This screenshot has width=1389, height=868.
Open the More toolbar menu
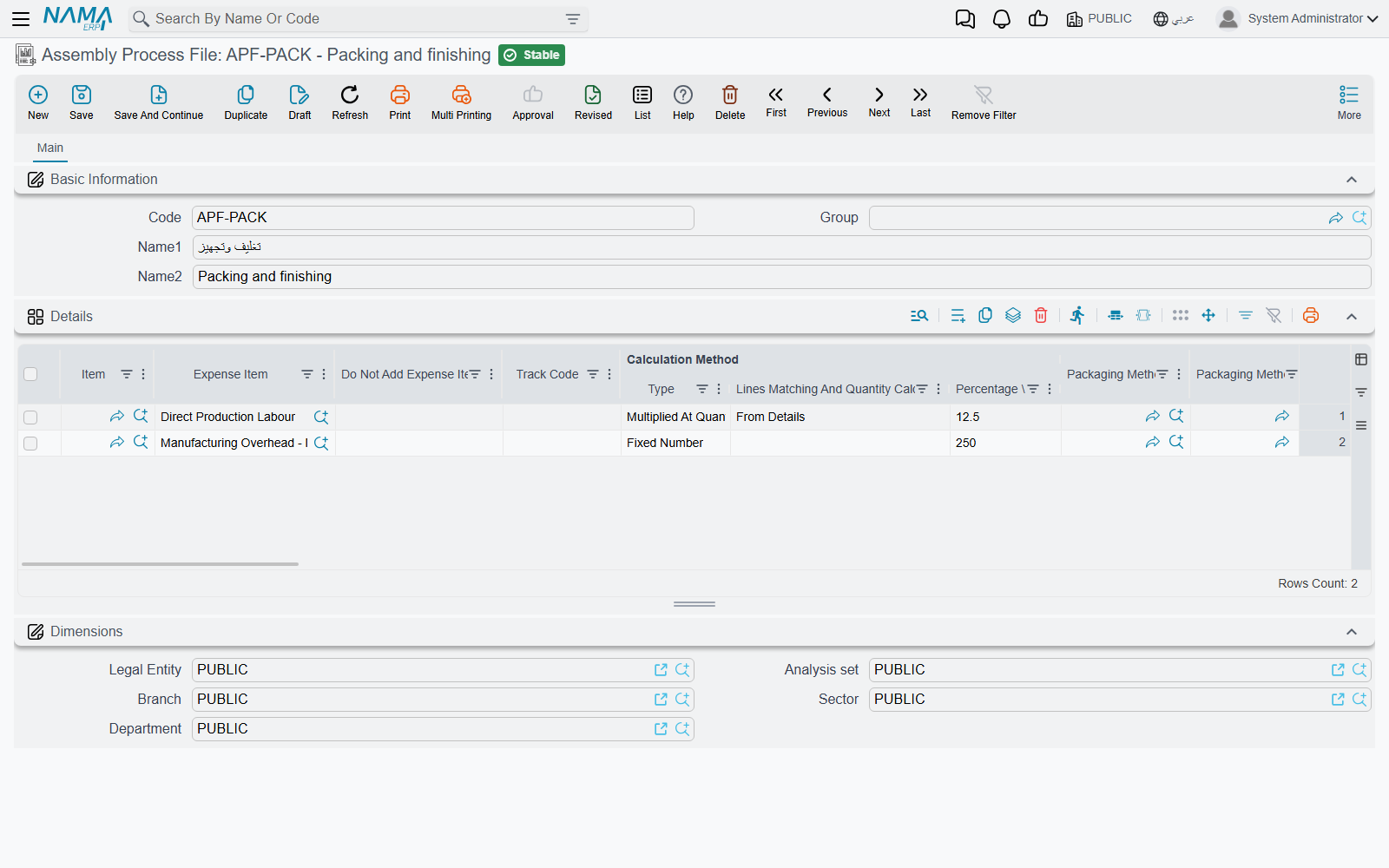(x=1349, y=102)
